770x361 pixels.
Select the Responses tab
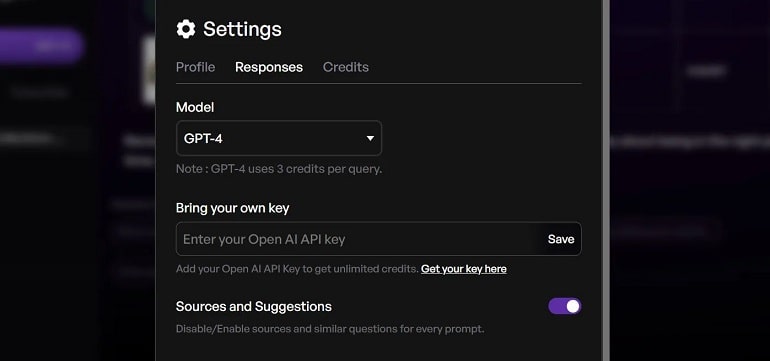(x=269, y=67)
